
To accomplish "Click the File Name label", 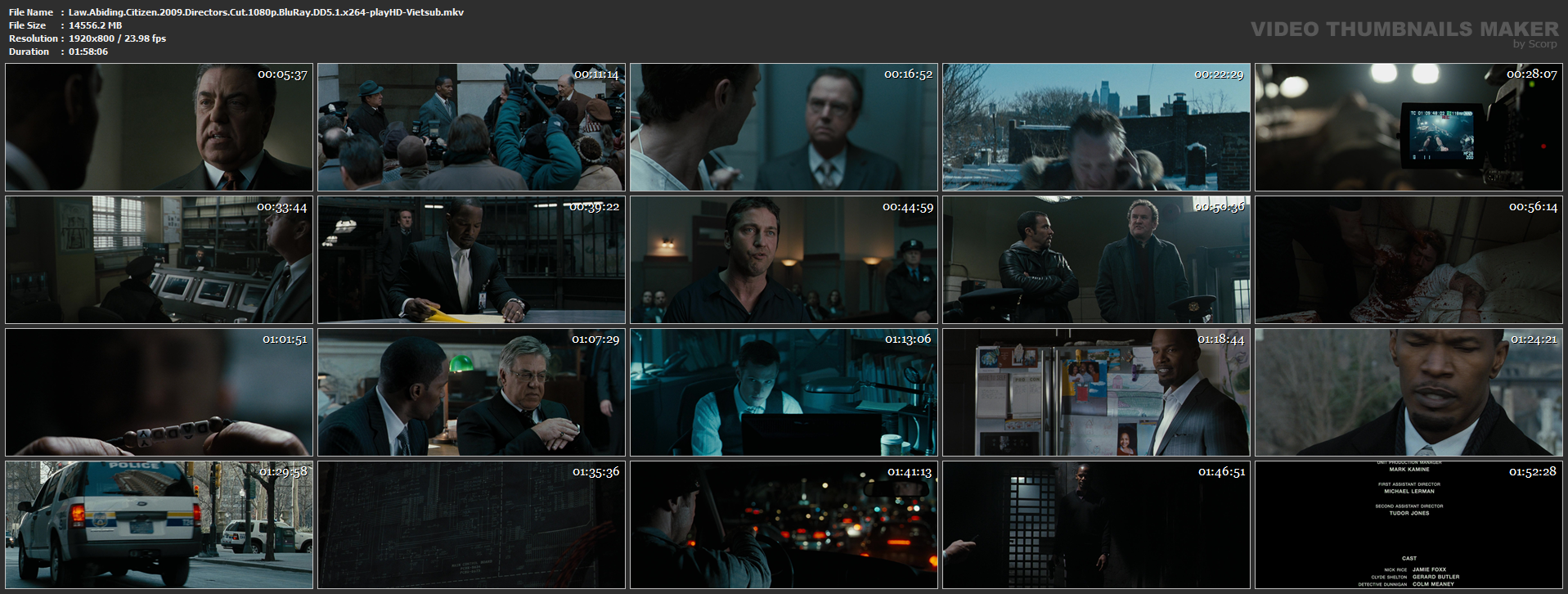I will click(x=31, y=12).
